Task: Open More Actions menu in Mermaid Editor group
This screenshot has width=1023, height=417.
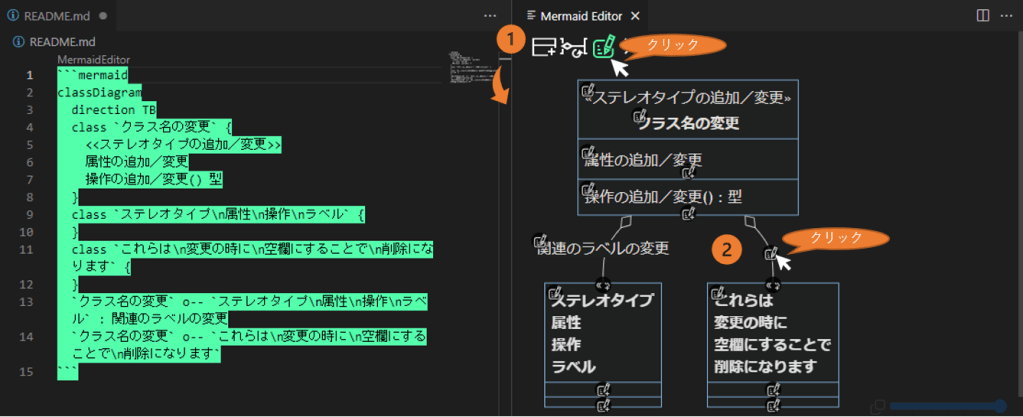Action: [1005, 16]
